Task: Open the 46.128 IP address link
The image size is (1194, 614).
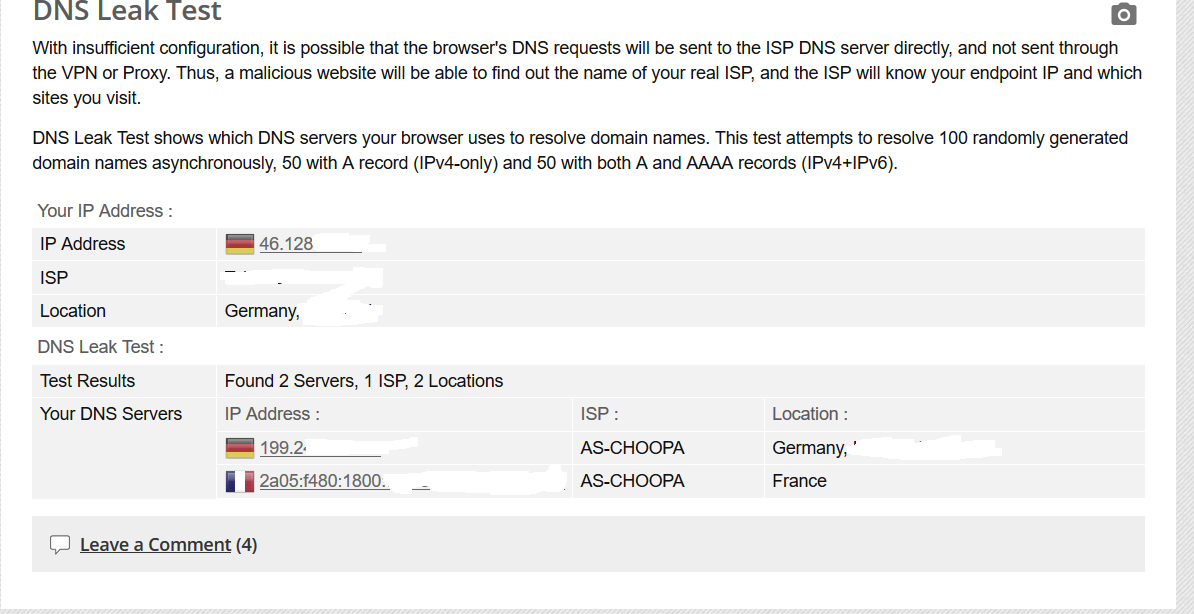Action: click(287, 244)
